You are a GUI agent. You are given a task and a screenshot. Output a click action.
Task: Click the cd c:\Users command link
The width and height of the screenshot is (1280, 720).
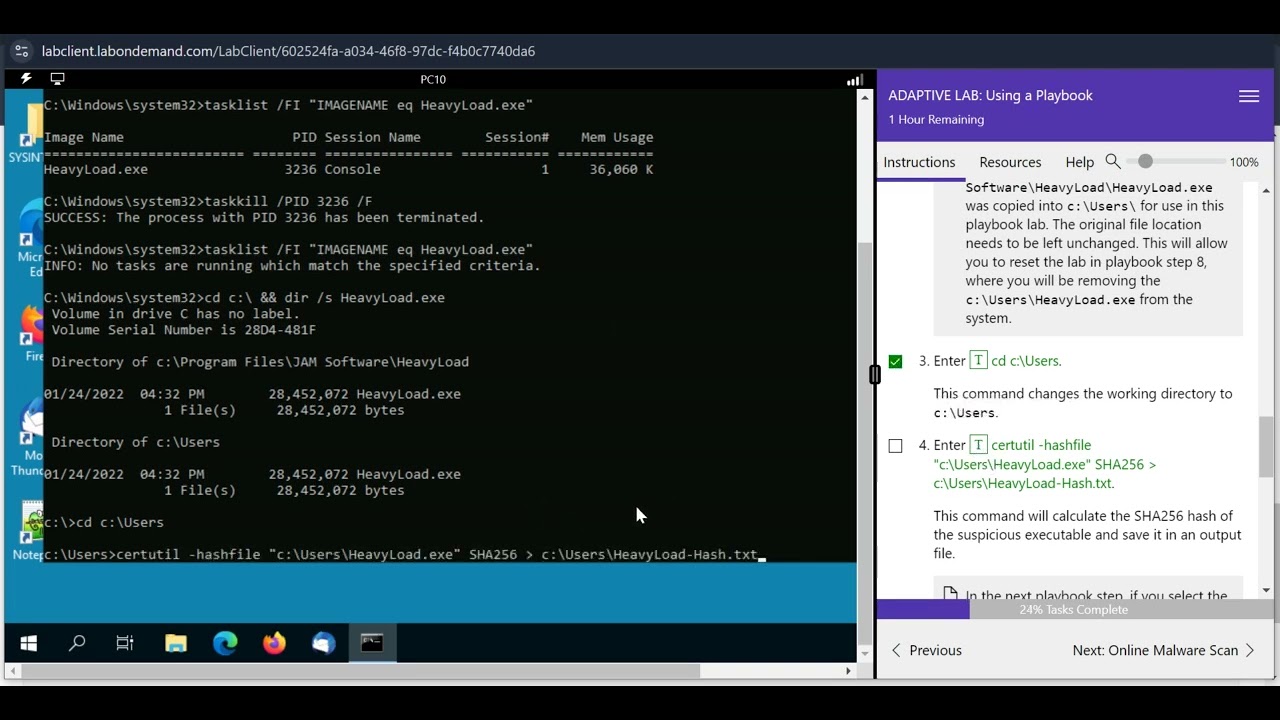pos(1026,361)
